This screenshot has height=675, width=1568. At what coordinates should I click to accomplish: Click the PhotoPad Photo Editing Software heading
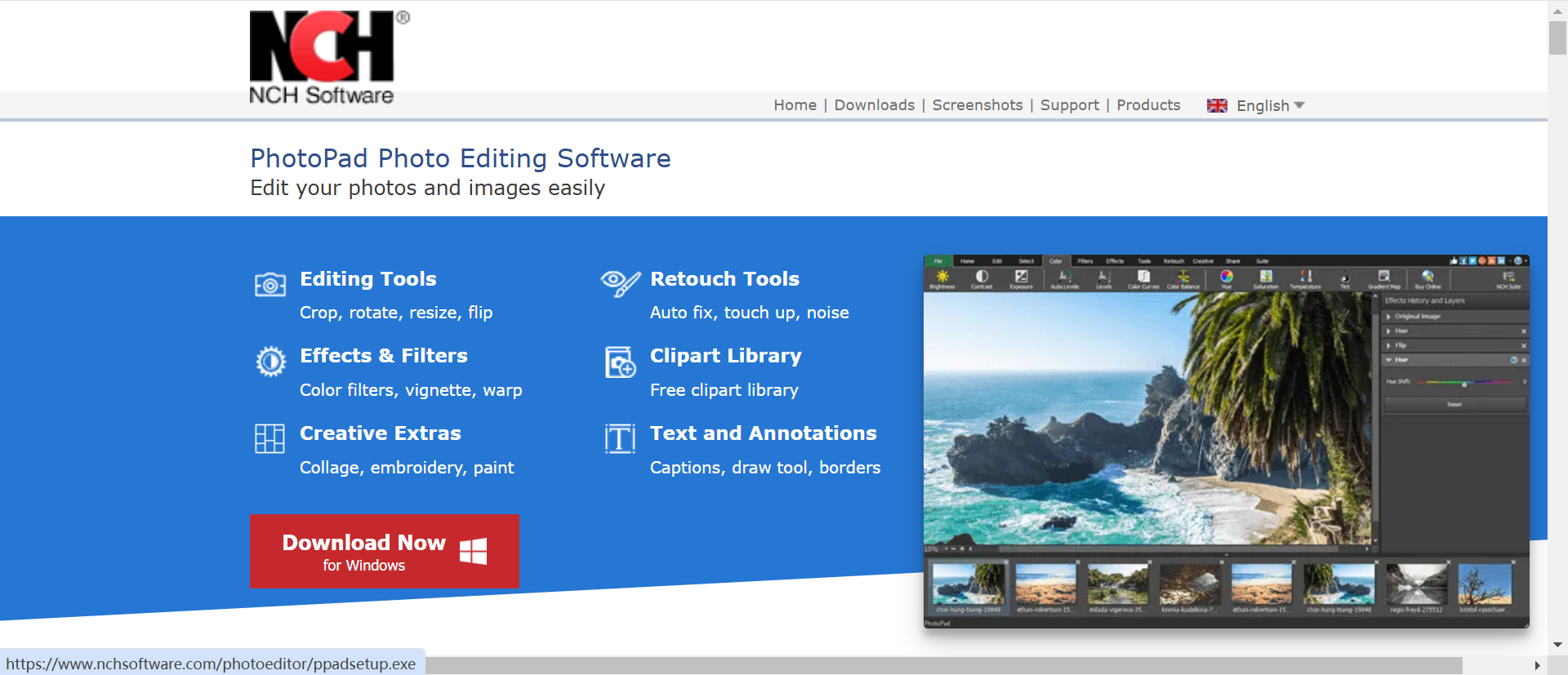click(x=461, y=158)
